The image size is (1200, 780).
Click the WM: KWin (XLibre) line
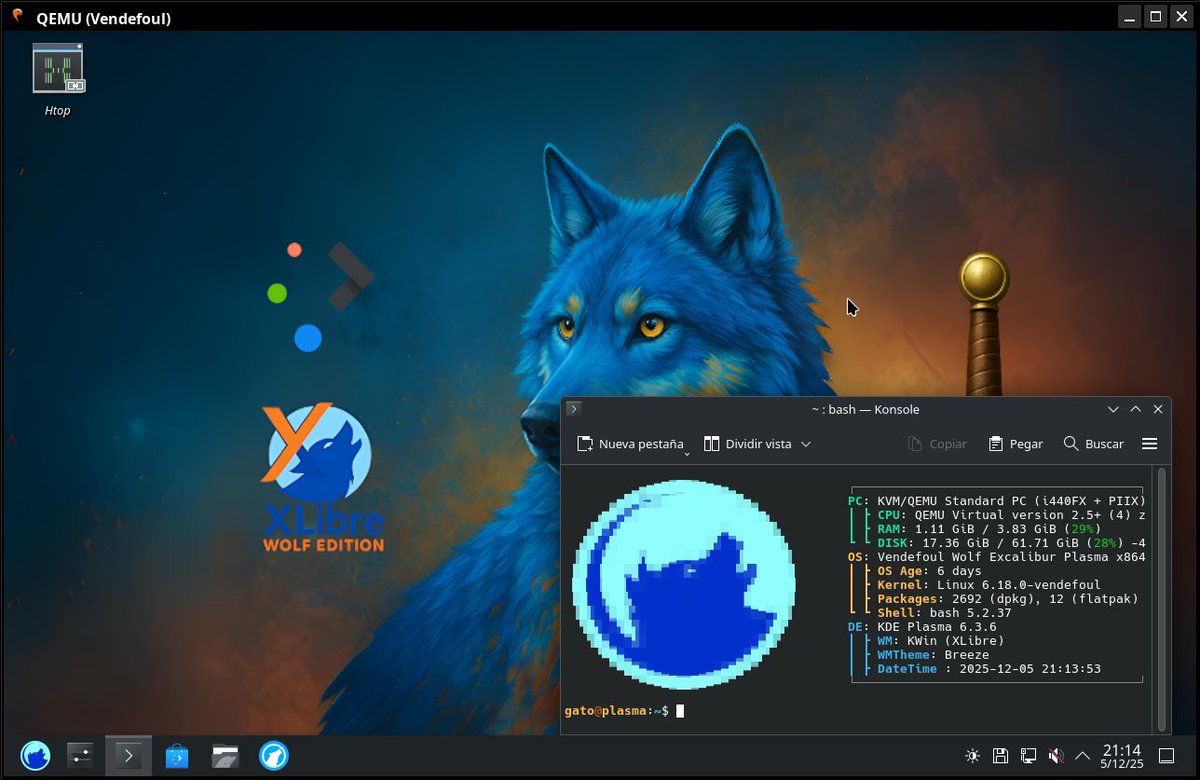940,640
